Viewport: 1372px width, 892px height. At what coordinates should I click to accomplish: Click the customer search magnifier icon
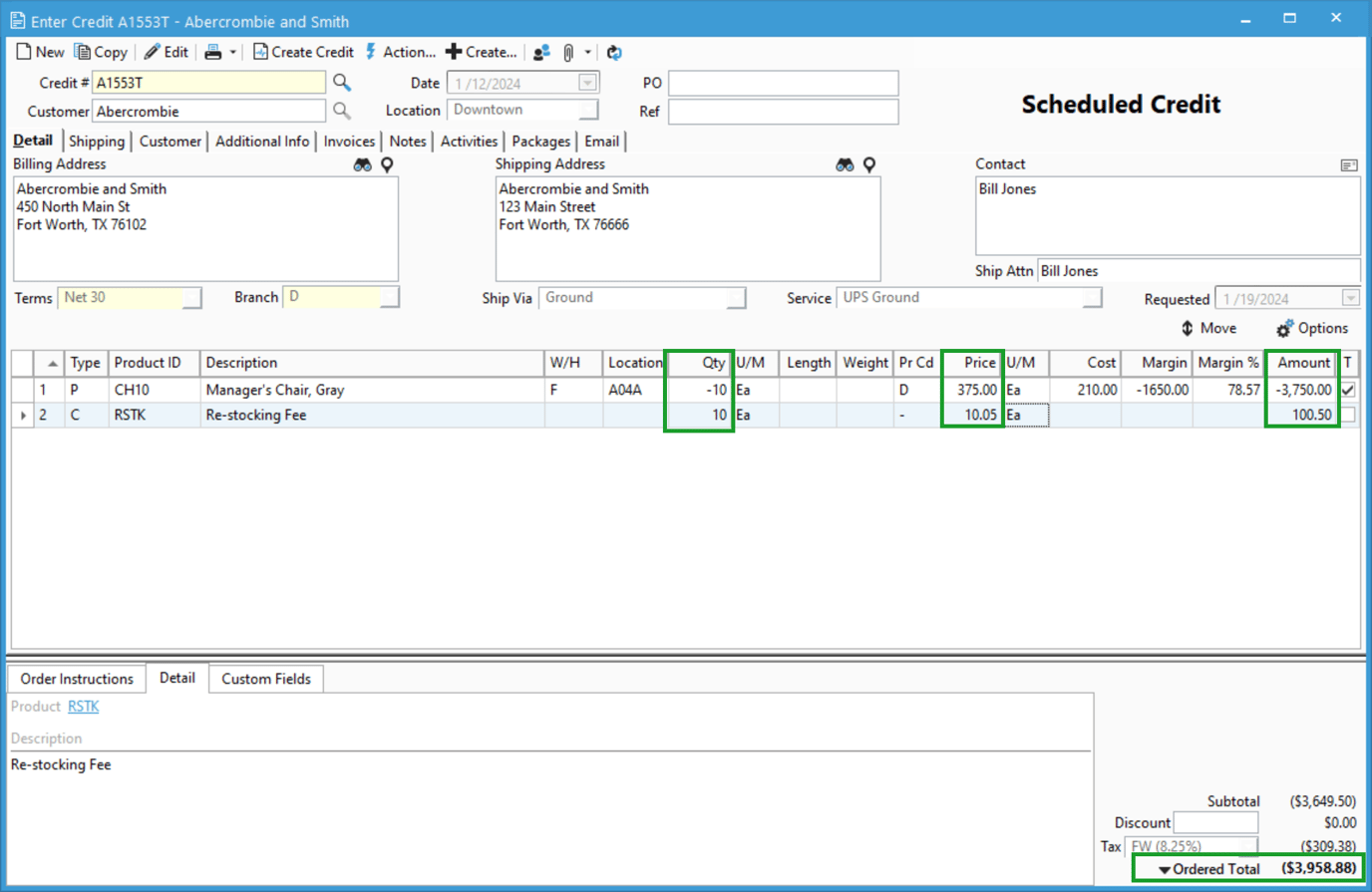coord(342,111)
